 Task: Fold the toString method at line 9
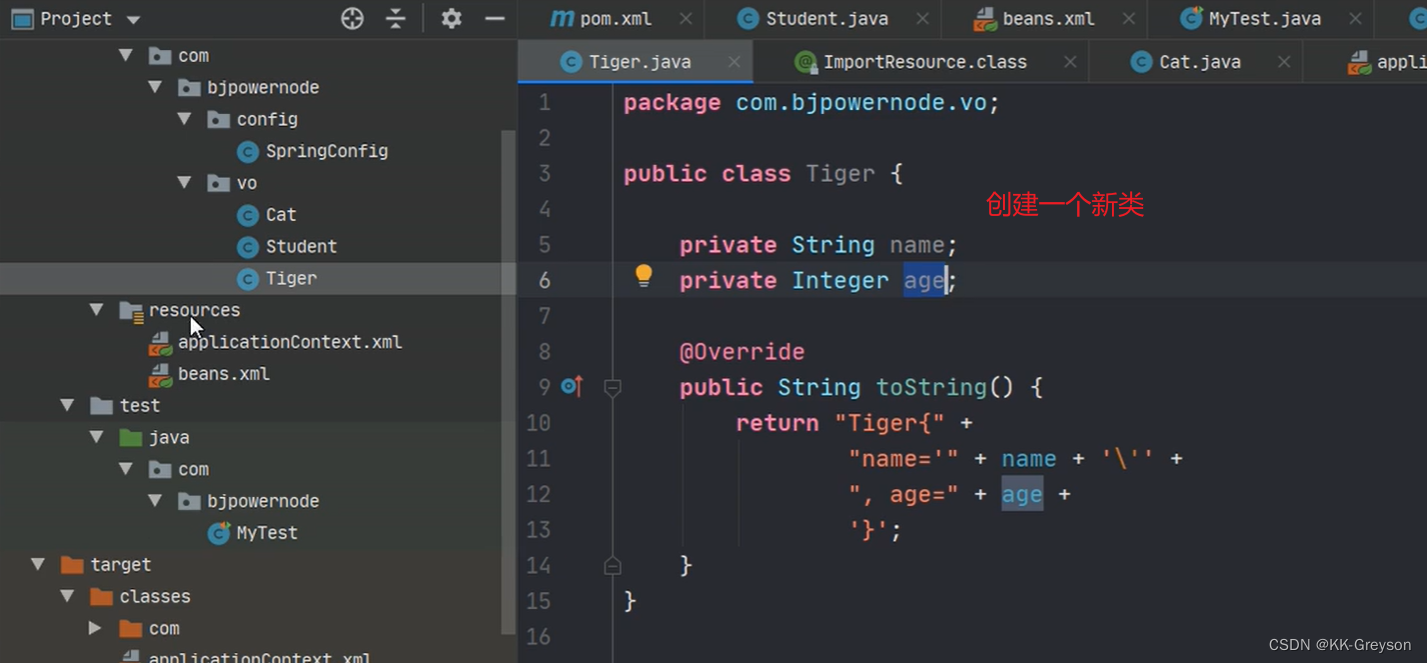(x=613, y=388)
